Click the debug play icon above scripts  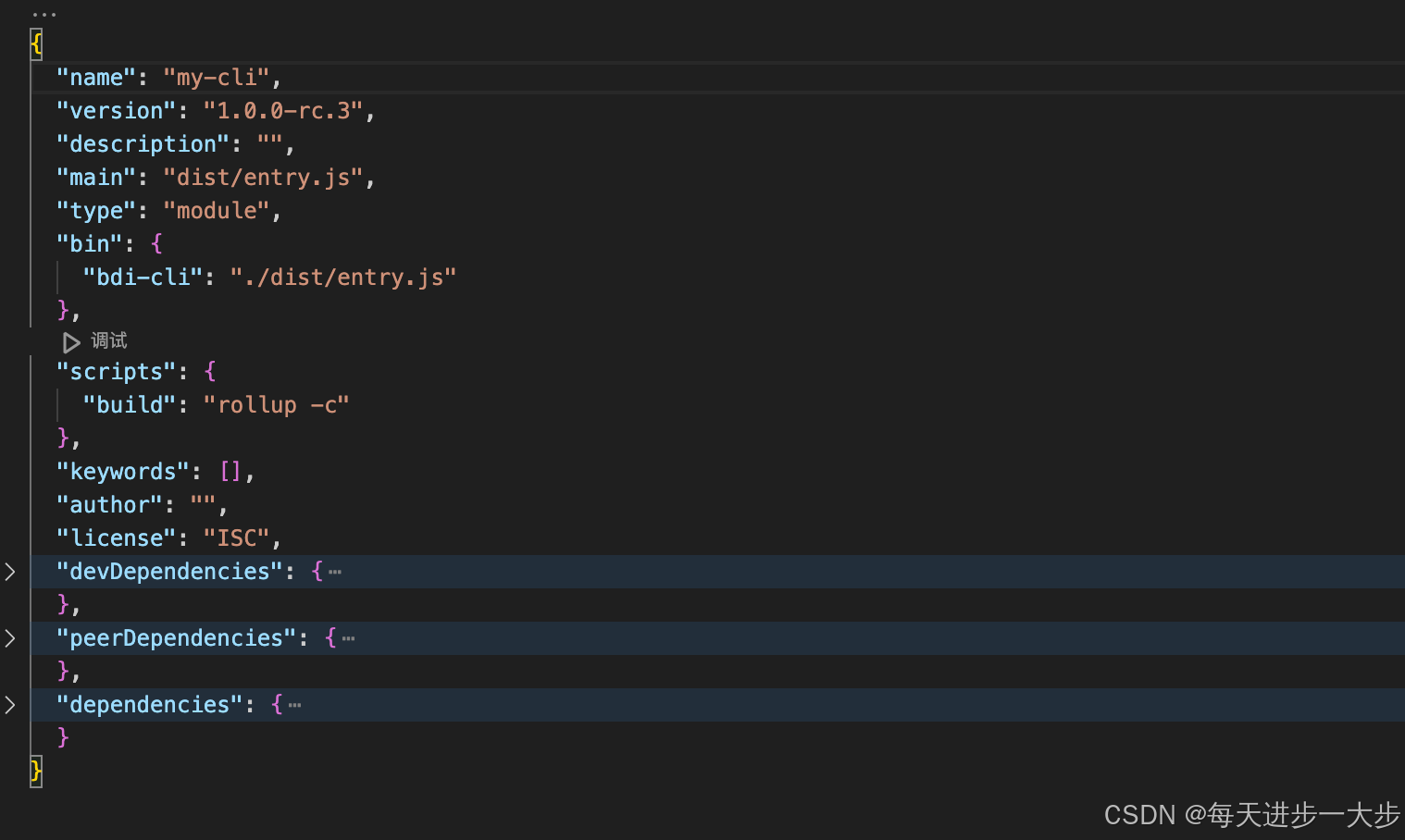71,342
